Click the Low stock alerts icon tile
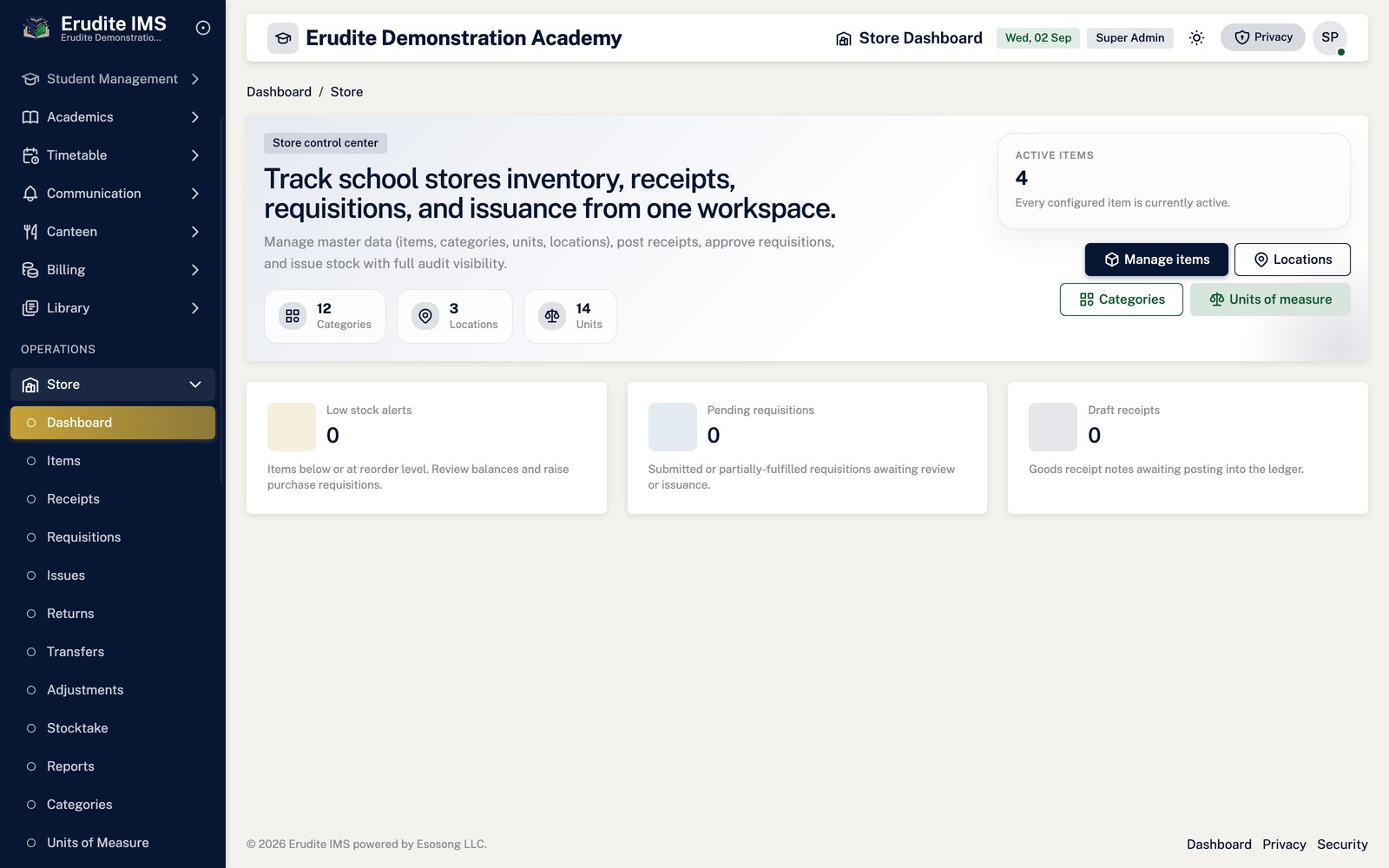1389x868 pixels. (292, 427)
